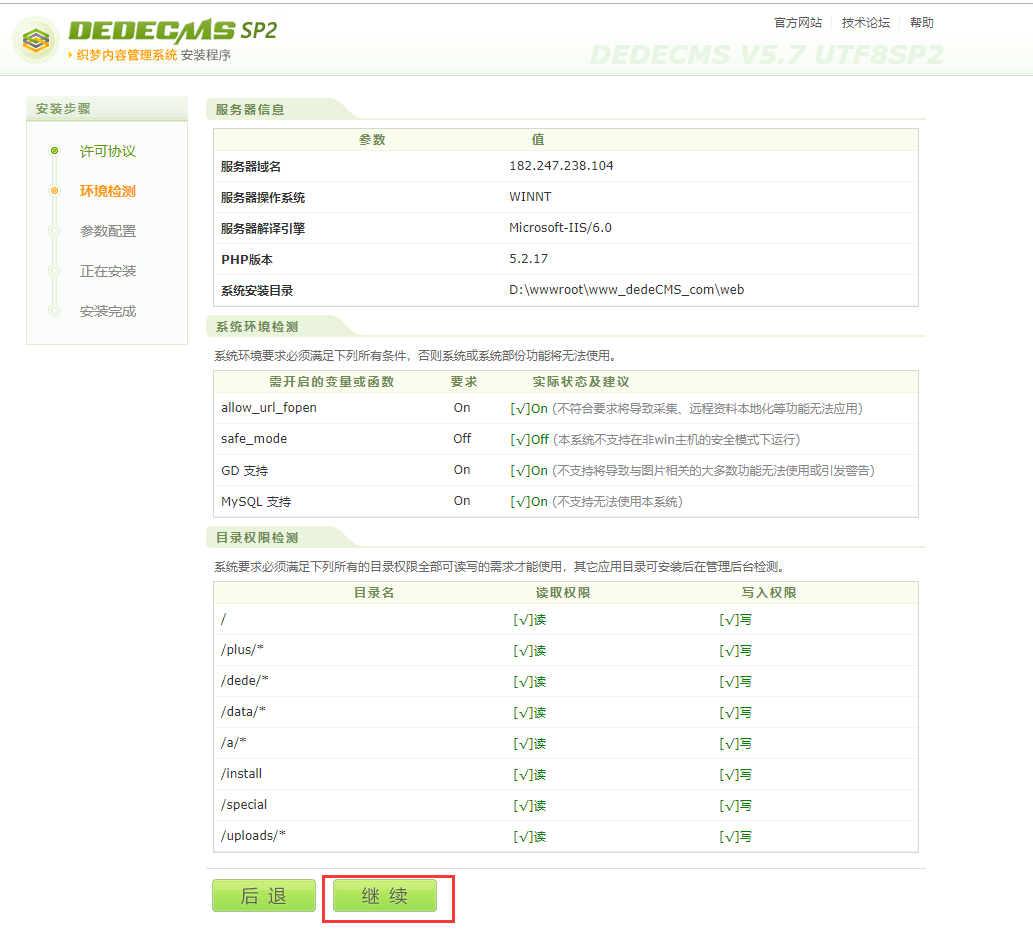
Task: Click the MySQL 支持 row name
Action: 256,501
